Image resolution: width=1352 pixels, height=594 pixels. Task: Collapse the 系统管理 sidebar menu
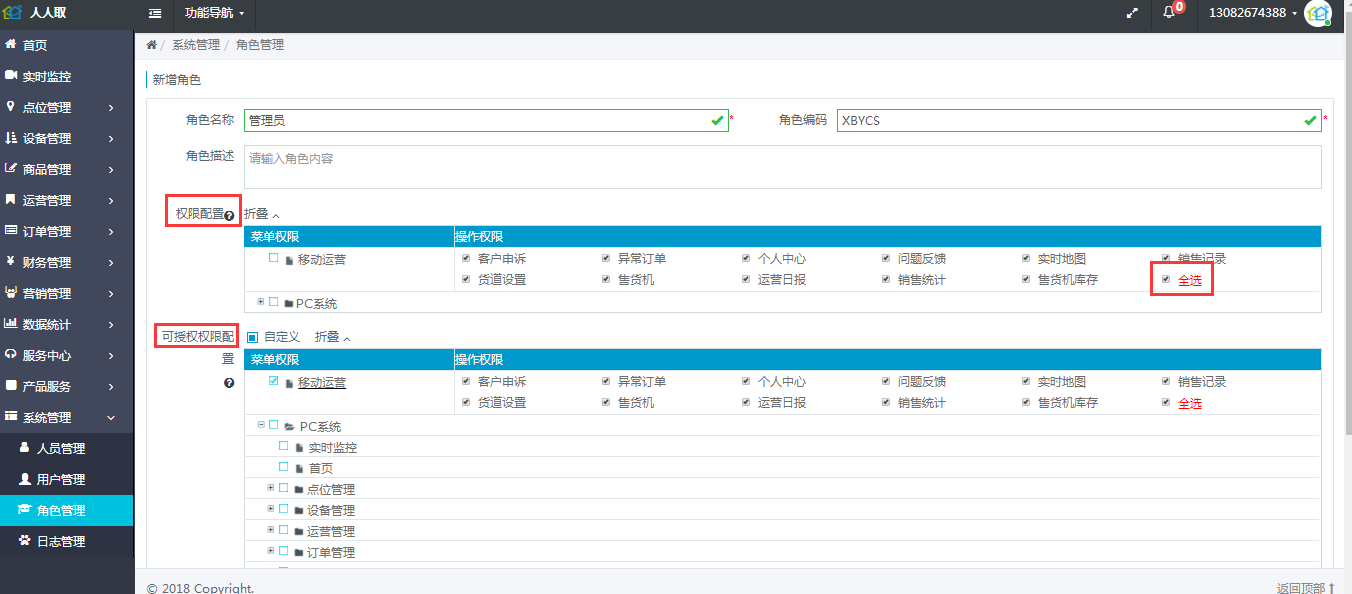coord(66,417)
